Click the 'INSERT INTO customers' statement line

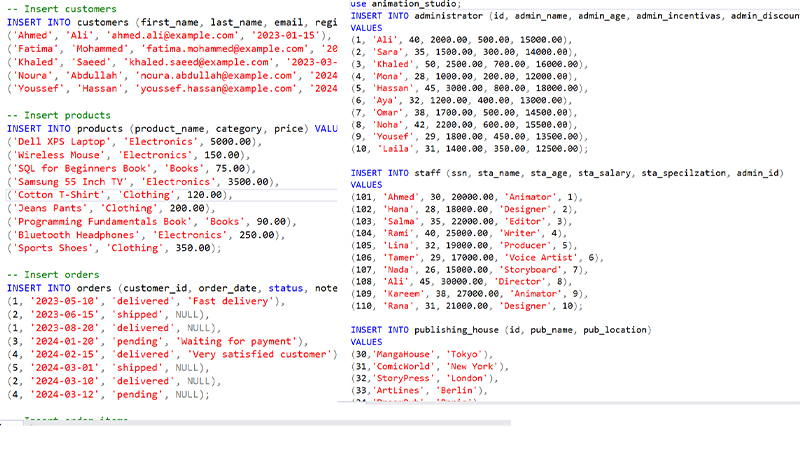172,22
